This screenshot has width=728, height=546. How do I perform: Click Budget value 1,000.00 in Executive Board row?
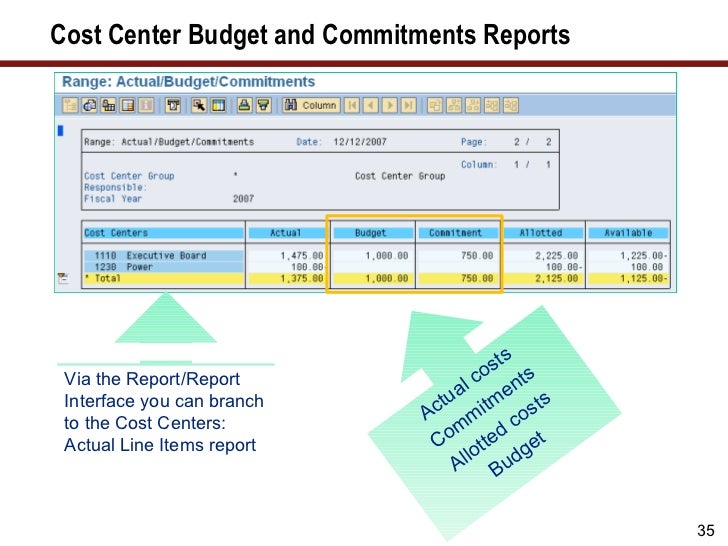pyautogui.click(x=387, y=255)
